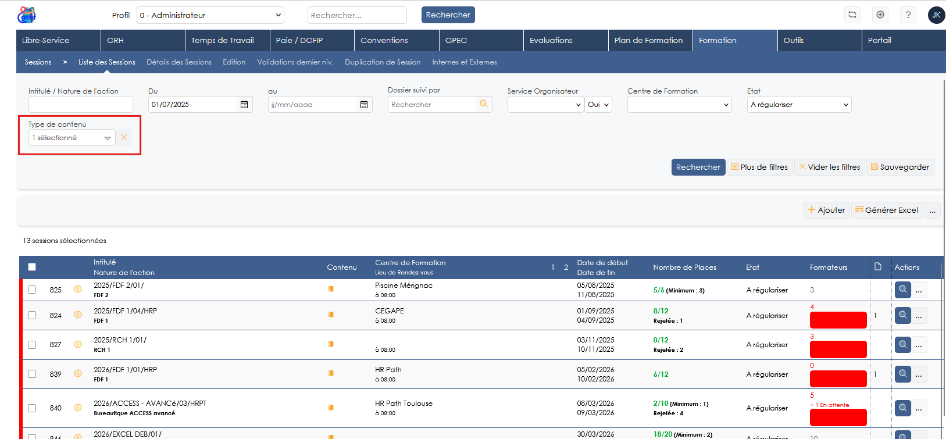Click the orange status icon for session 839
This screenshot has width=946, height=439.
[x=77, y=374]
